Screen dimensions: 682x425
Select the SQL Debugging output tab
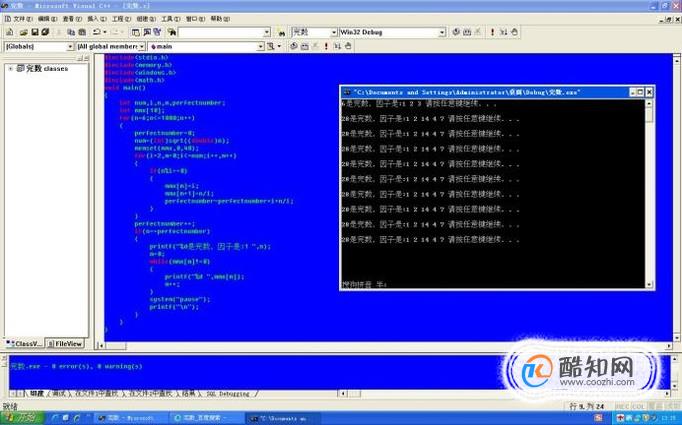pos(228,393)
